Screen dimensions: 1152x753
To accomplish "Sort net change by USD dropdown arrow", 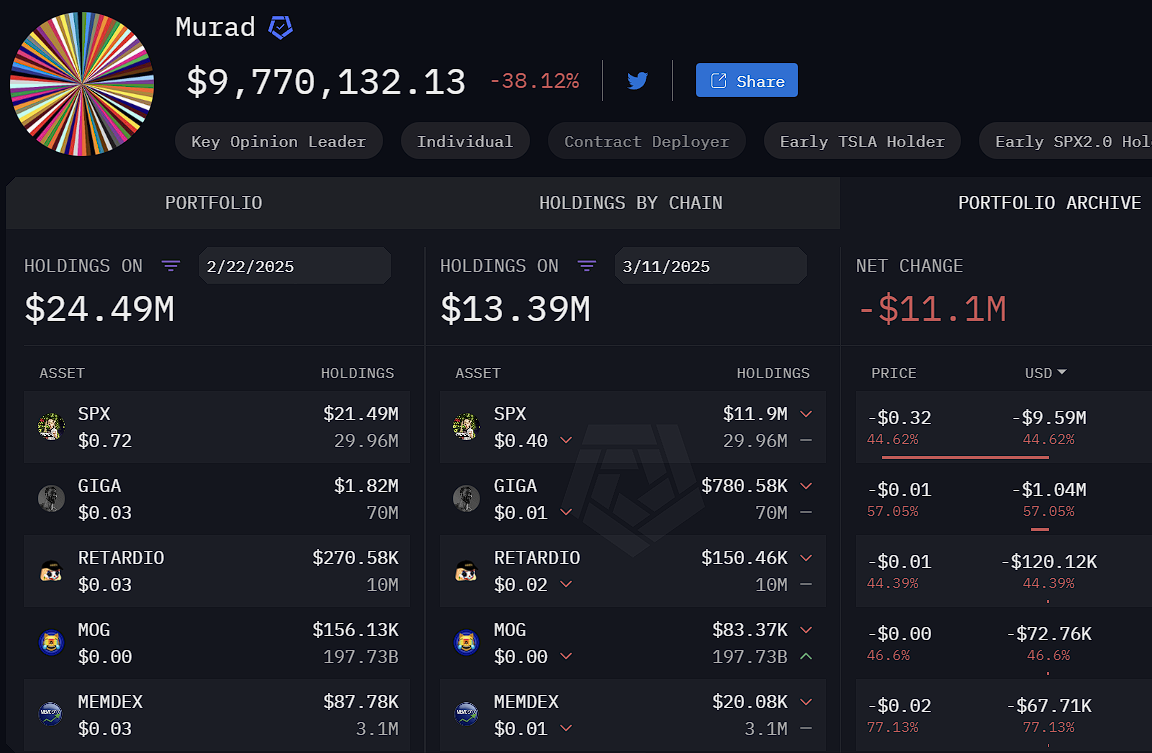I will click(1061, 373).
